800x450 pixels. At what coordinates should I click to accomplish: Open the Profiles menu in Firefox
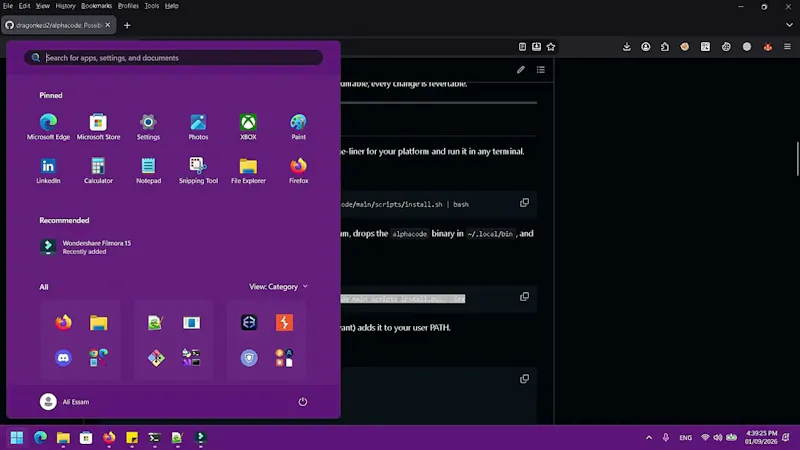click(128, 6)
